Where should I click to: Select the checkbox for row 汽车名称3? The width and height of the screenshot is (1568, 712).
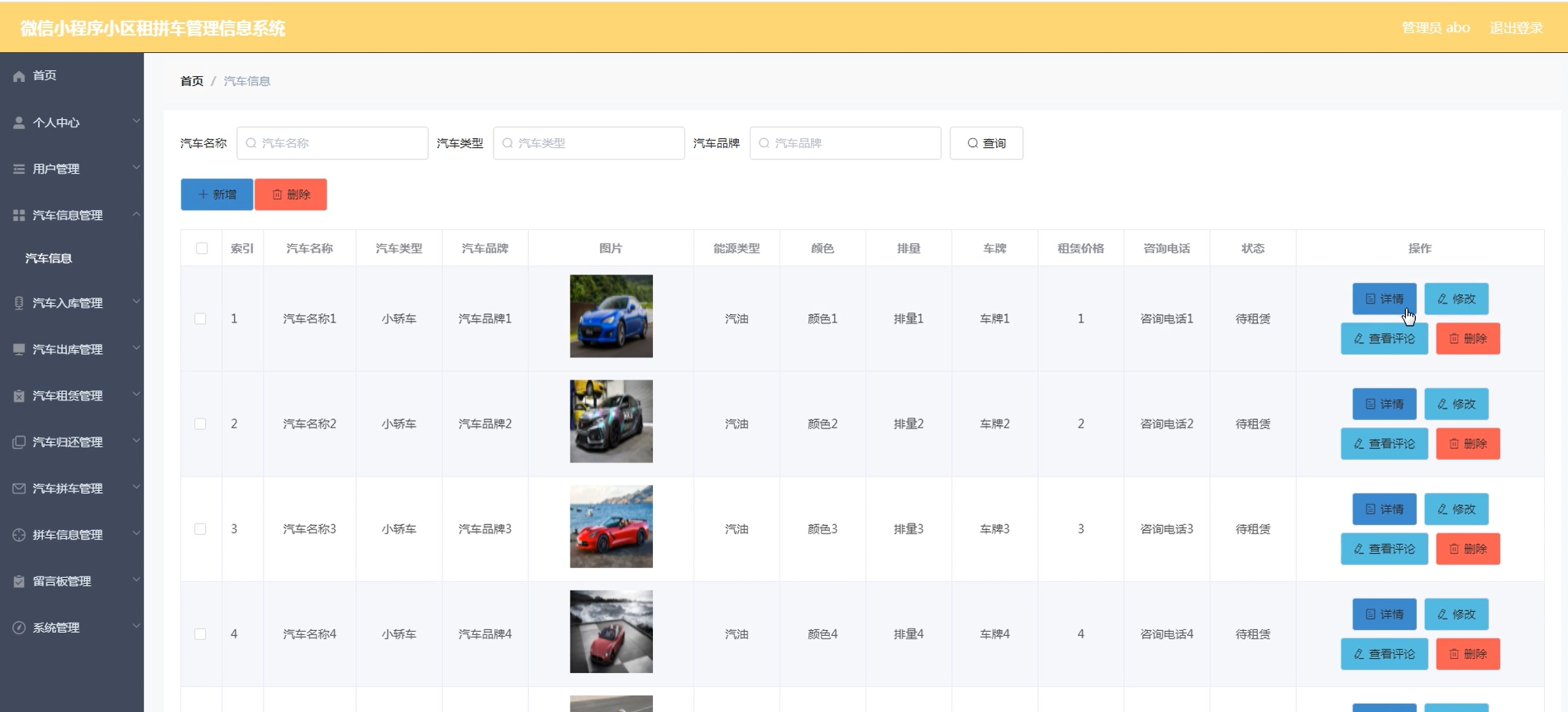coord(200,529)
